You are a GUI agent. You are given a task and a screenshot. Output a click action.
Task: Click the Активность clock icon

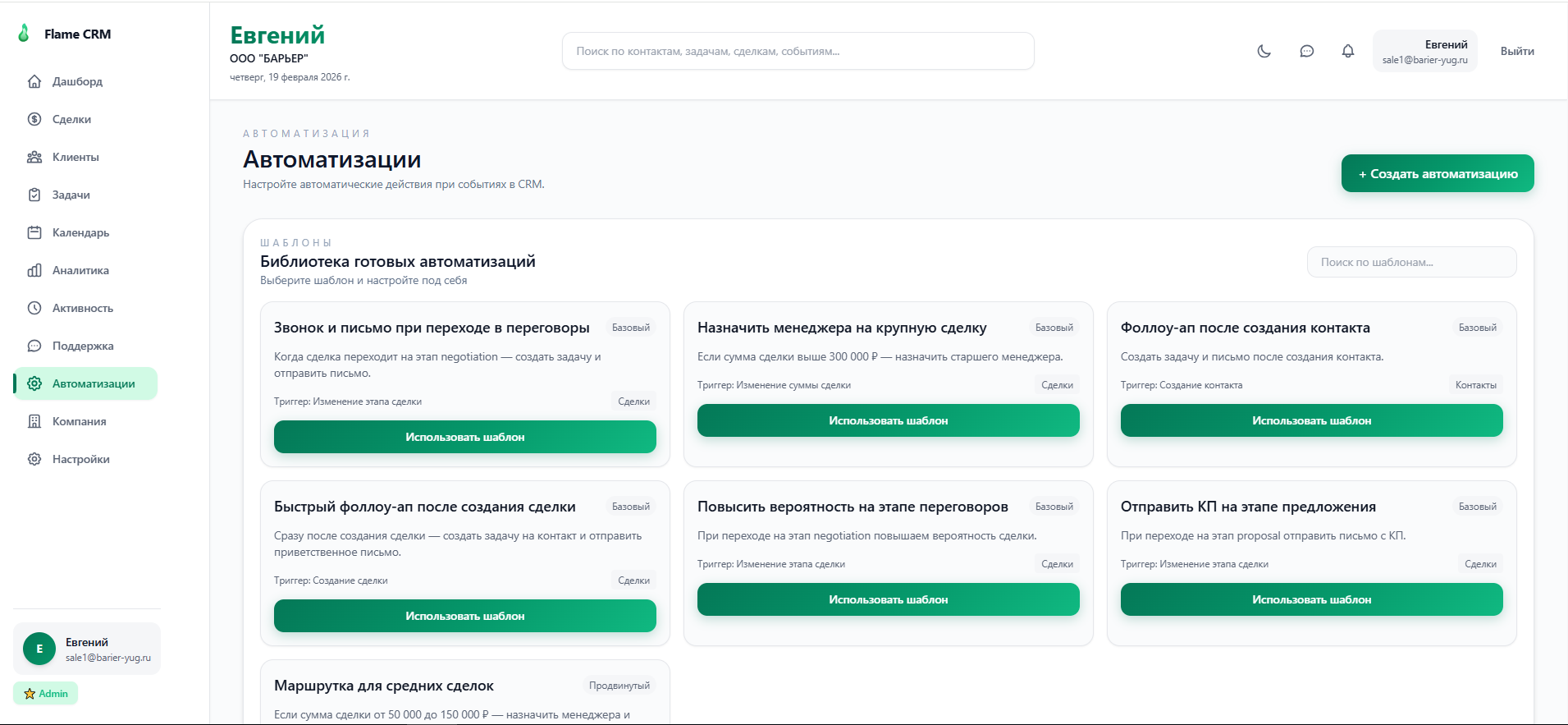click(x=34, y=308)
